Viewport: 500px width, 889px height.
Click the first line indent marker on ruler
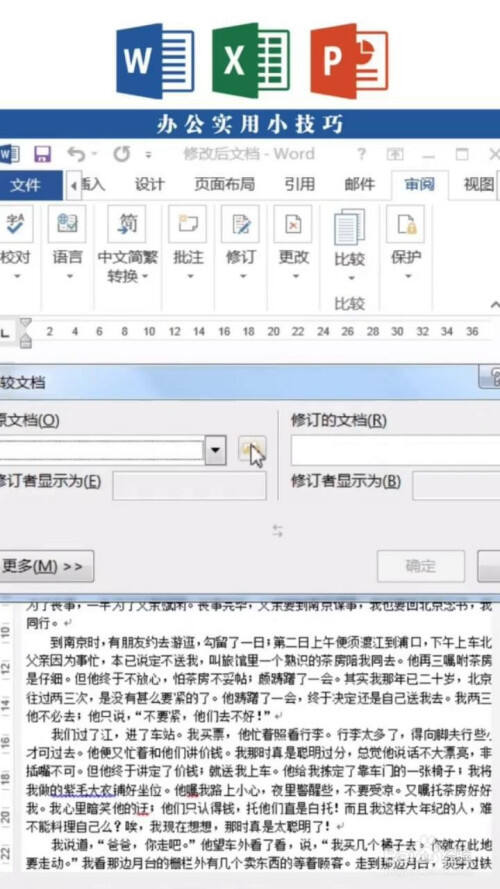26,324
